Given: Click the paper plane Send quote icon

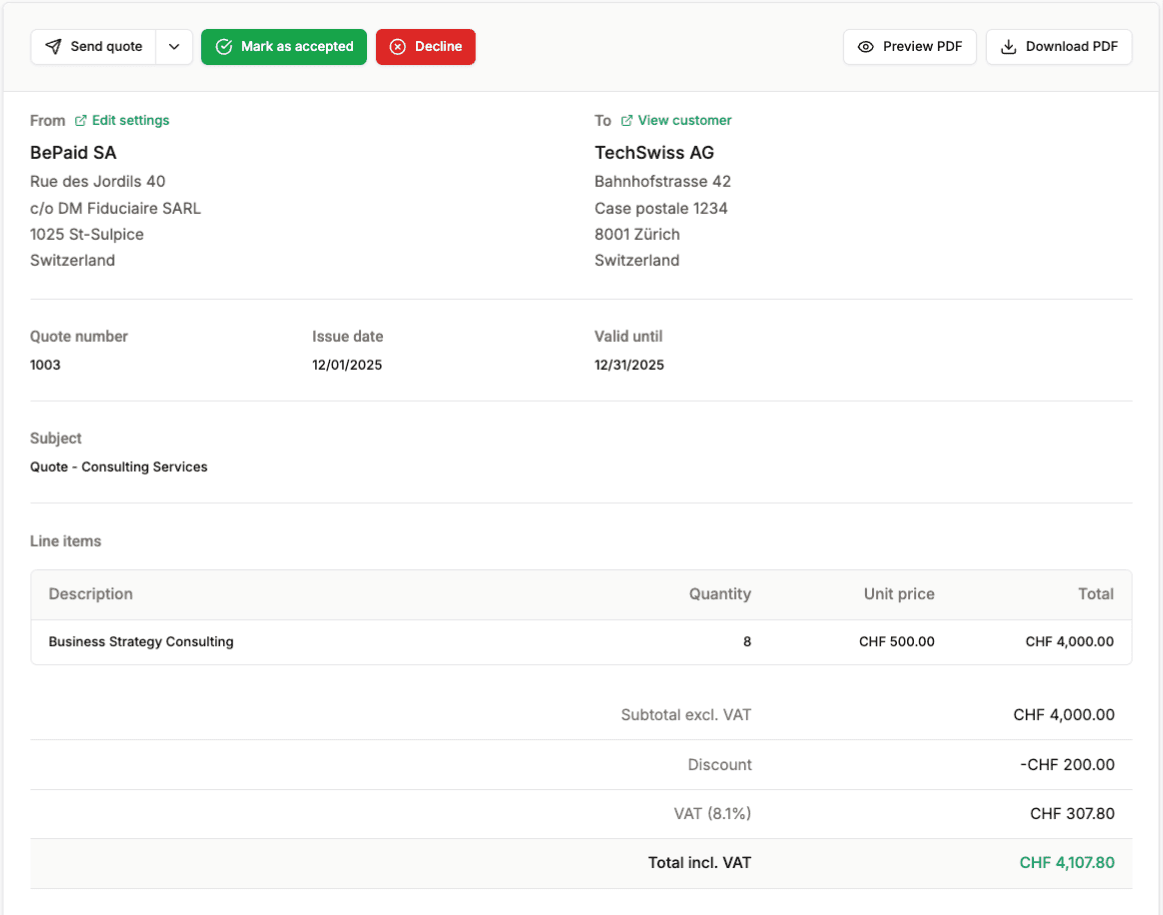Looking at the screenshot, I should point(54,47).
